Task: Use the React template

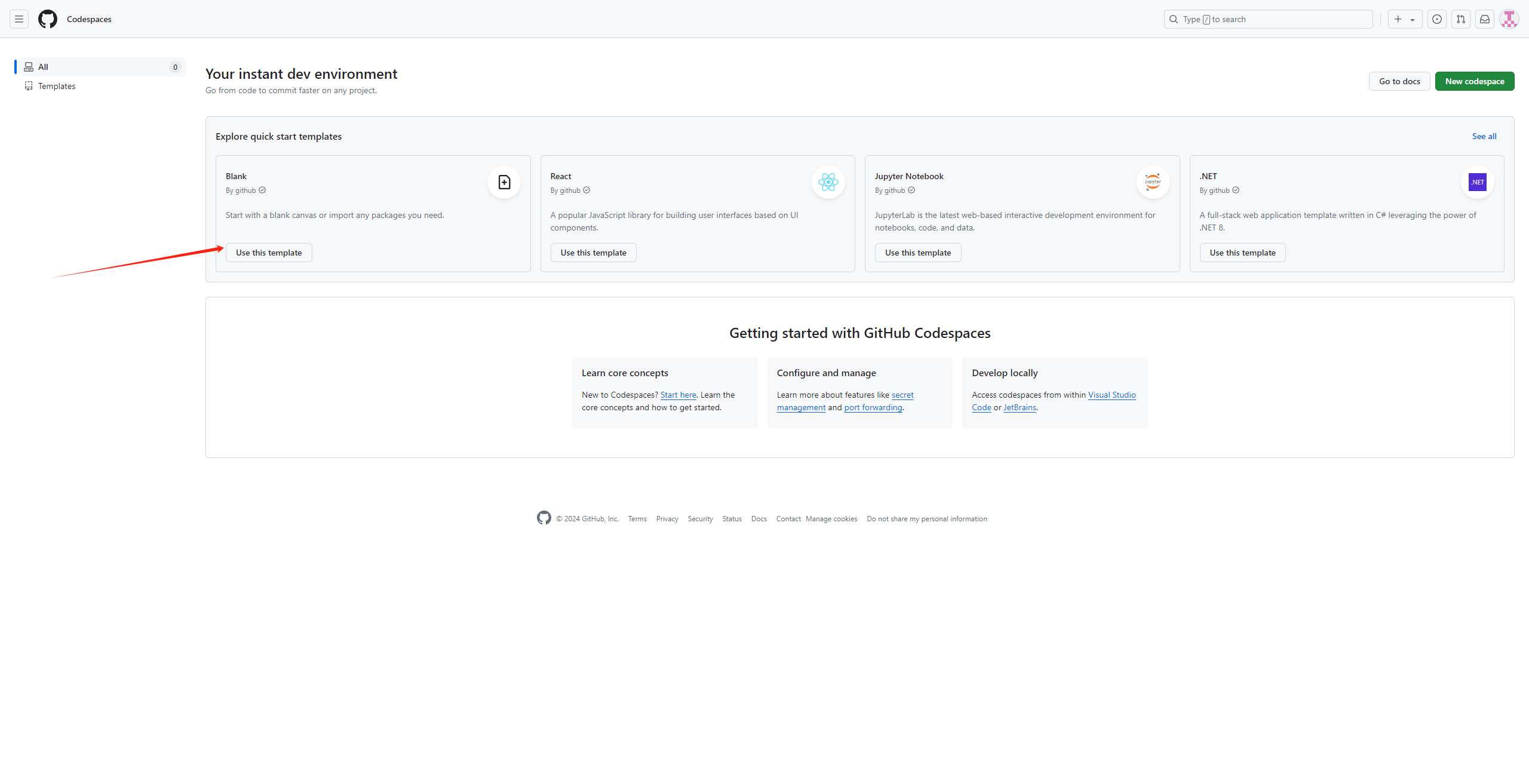Action: [594, 253]
